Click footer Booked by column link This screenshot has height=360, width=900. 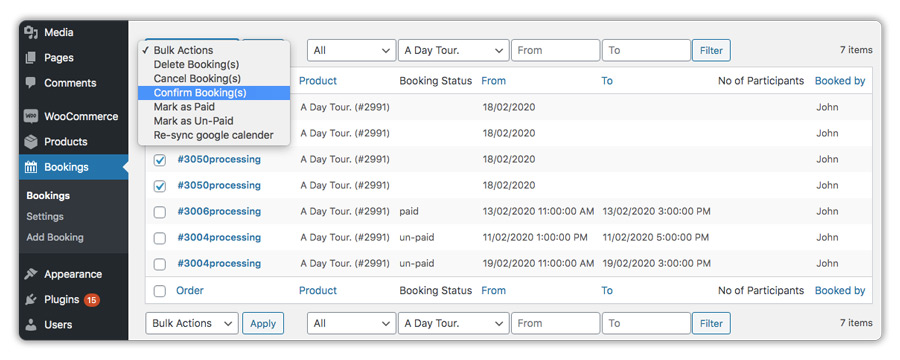pyautogui.click(x=840, y=291)
